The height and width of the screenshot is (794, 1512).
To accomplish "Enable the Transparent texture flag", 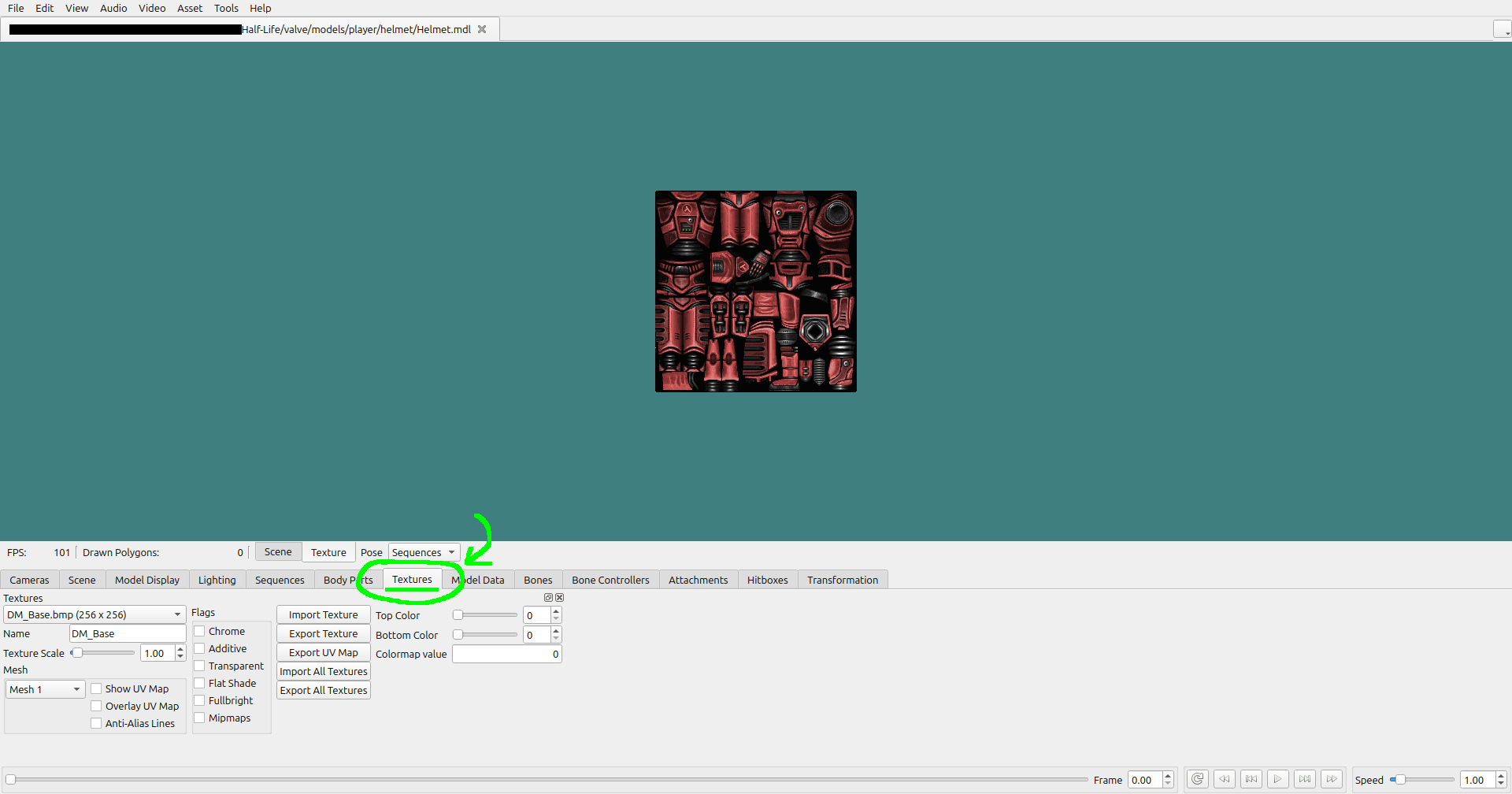I will tap(200, 666).
